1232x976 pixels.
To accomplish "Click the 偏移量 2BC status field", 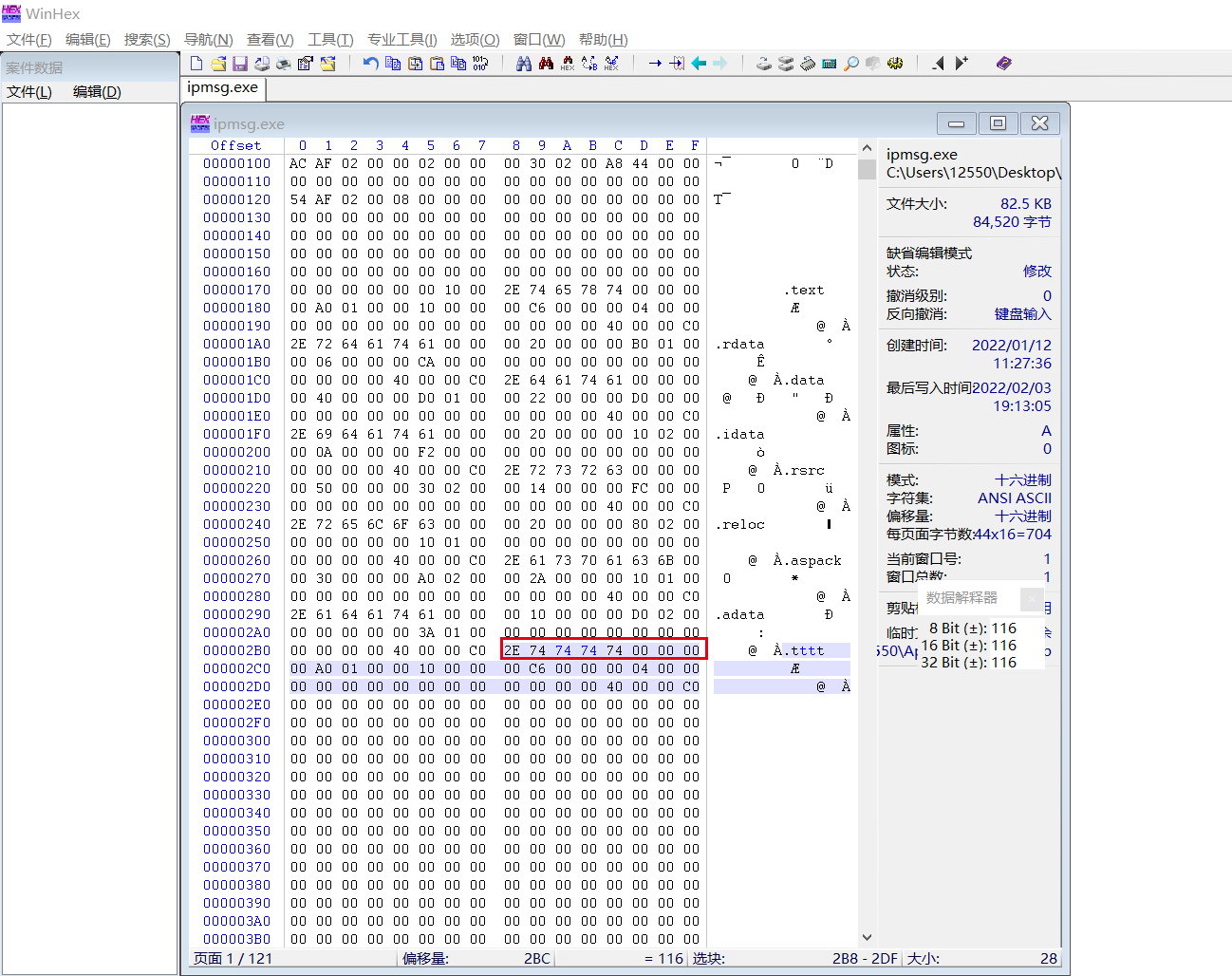I will [x=476, y=958].
